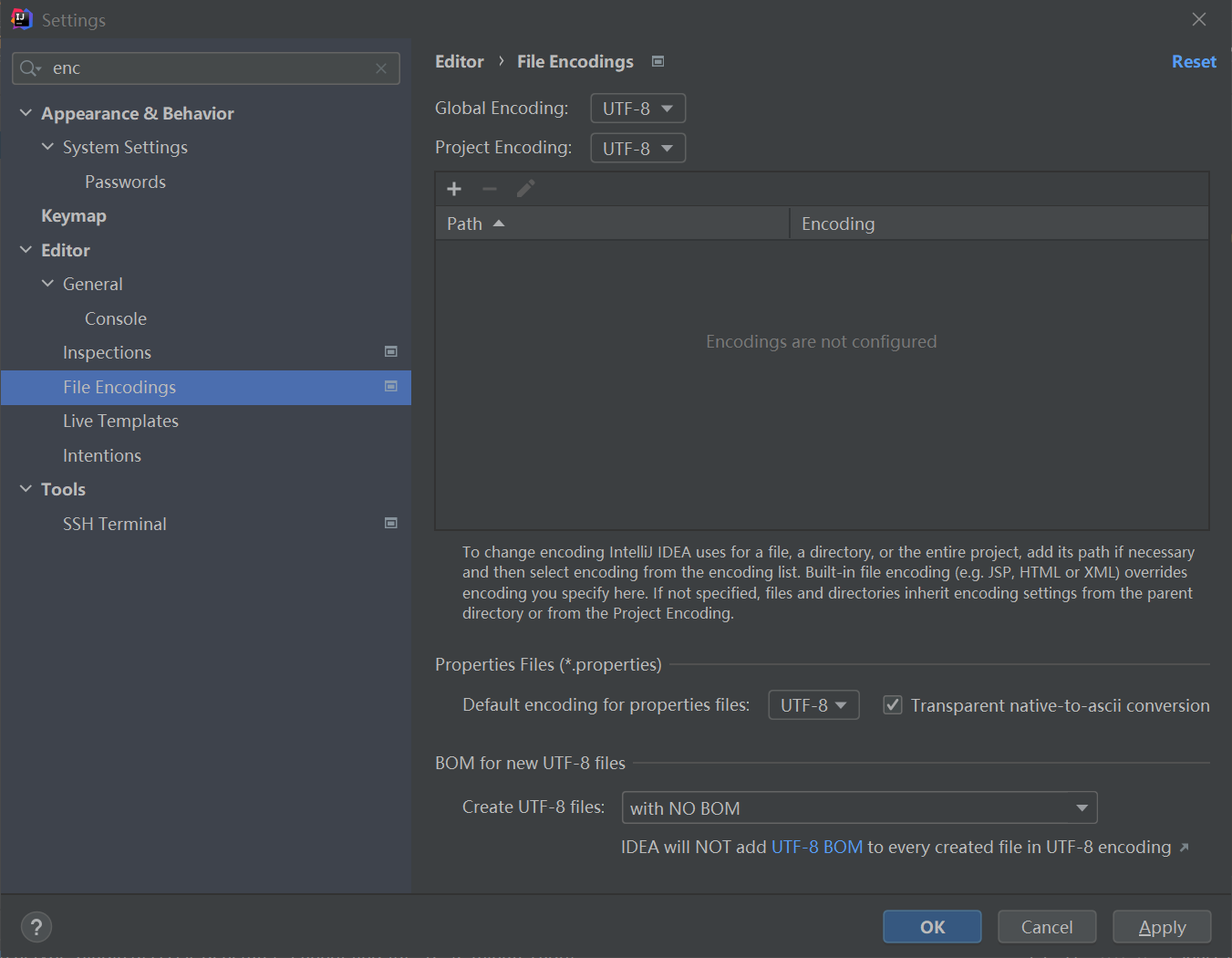Open default properties files encoding dropdown
The width and height of the screenshot is (1232, 958).
coord(813,705)
